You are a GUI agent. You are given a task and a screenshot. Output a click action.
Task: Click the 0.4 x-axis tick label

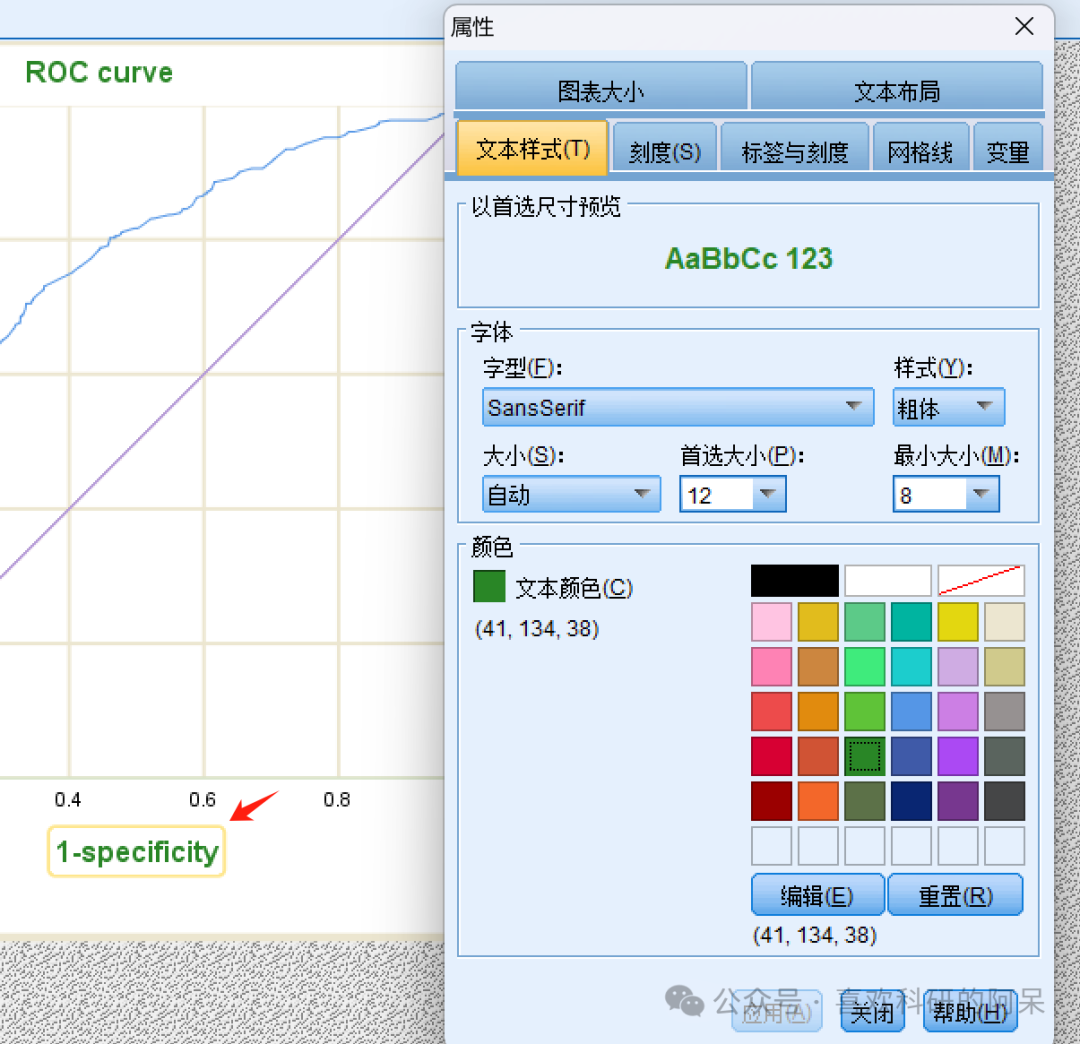point(68,800)
